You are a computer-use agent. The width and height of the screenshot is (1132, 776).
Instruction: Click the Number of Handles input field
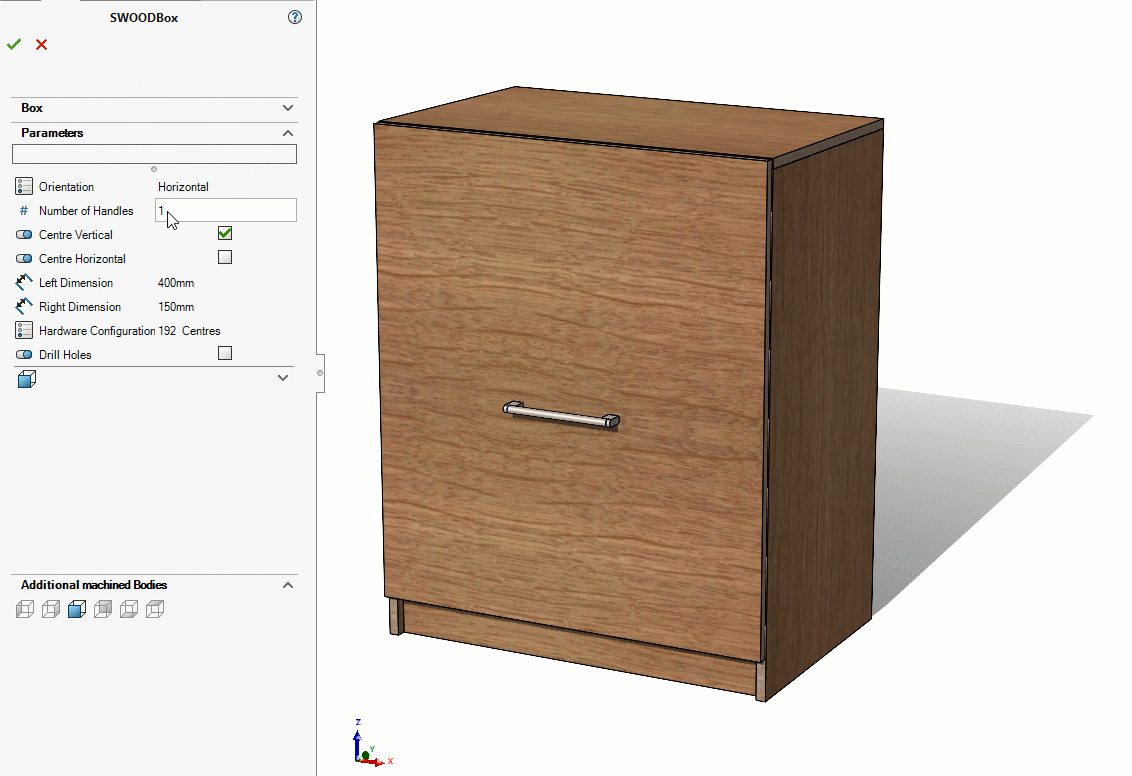(225, 210)
